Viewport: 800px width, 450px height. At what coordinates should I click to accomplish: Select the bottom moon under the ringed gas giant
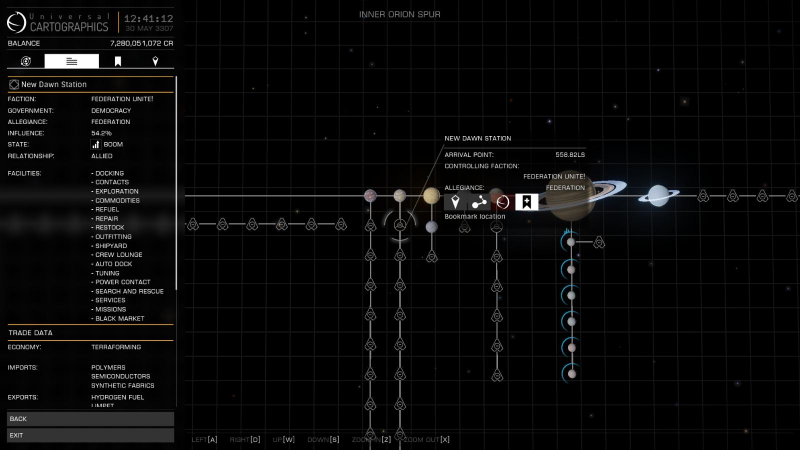(572, 373)
